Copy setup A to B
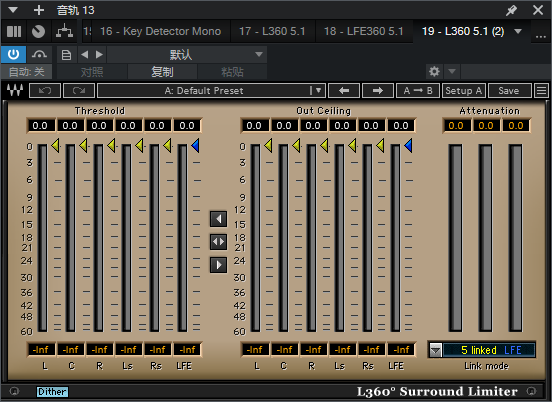The image size is (552, 402). pos(418,91)
